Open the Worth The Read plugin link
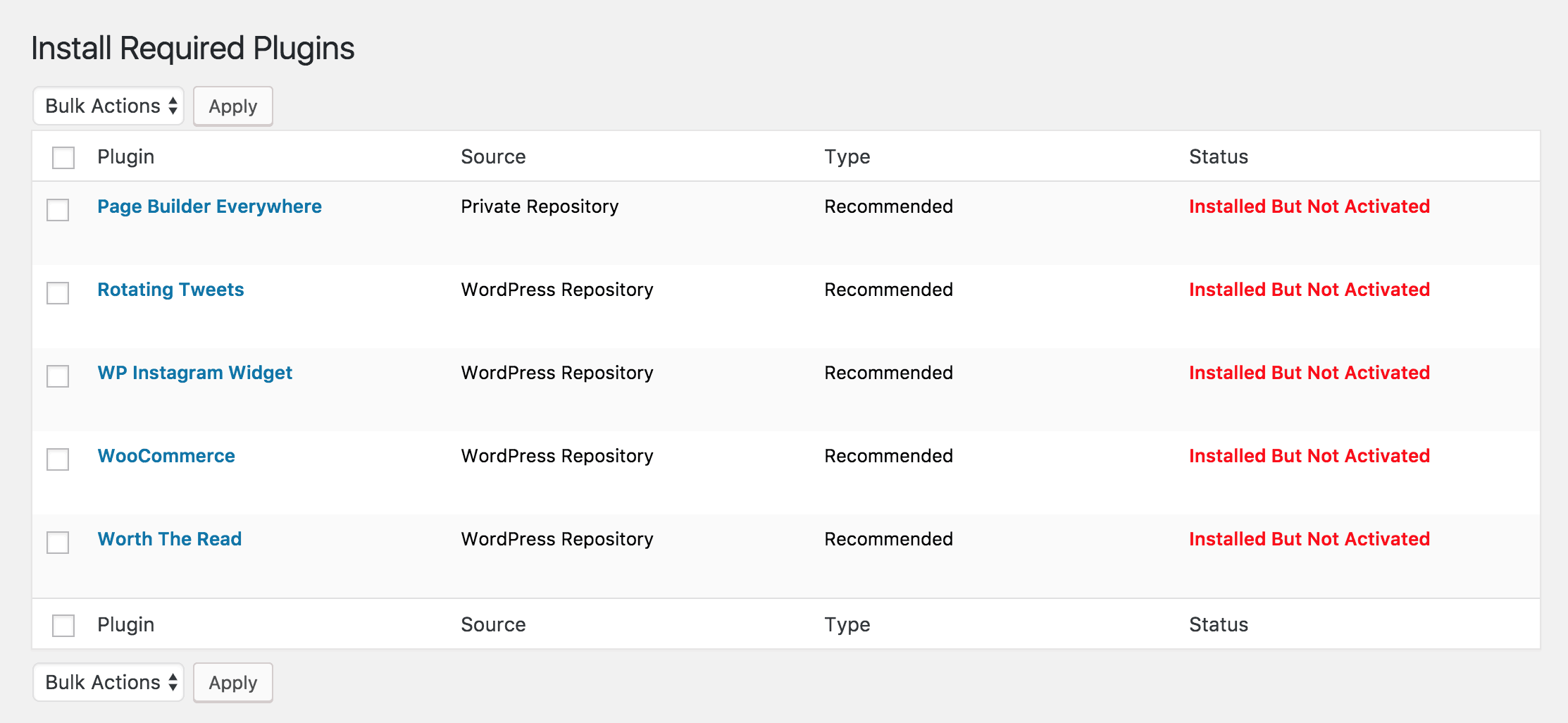 point(169,539)
